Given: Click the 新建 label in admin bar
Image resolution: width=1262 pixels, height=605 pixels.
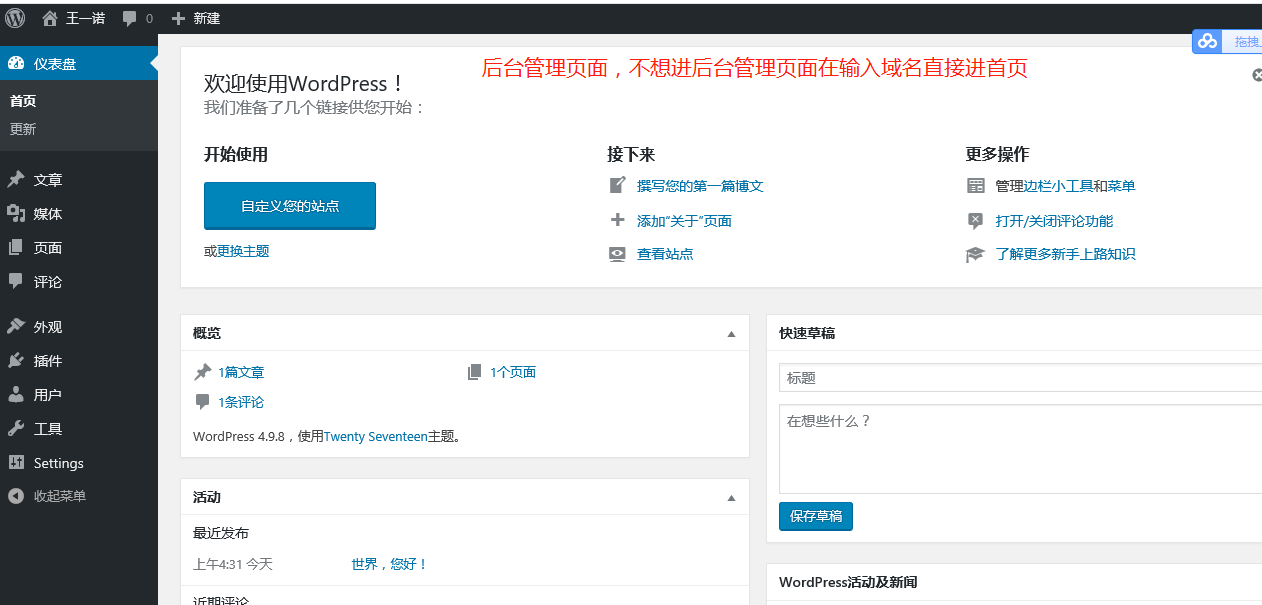Looking at the screenshot, I should [207, 18].
